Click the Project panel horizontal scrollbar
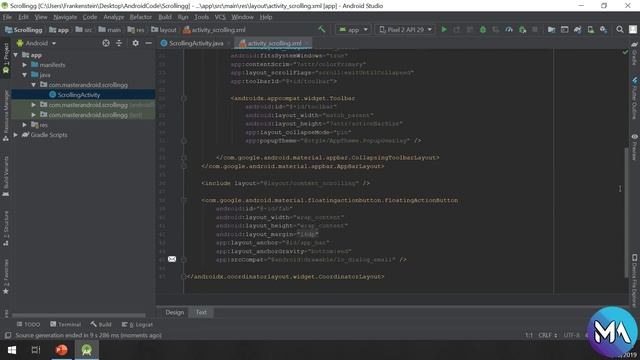Image resolution: width=640 pixels, height=360 pixels. [79, 315]
